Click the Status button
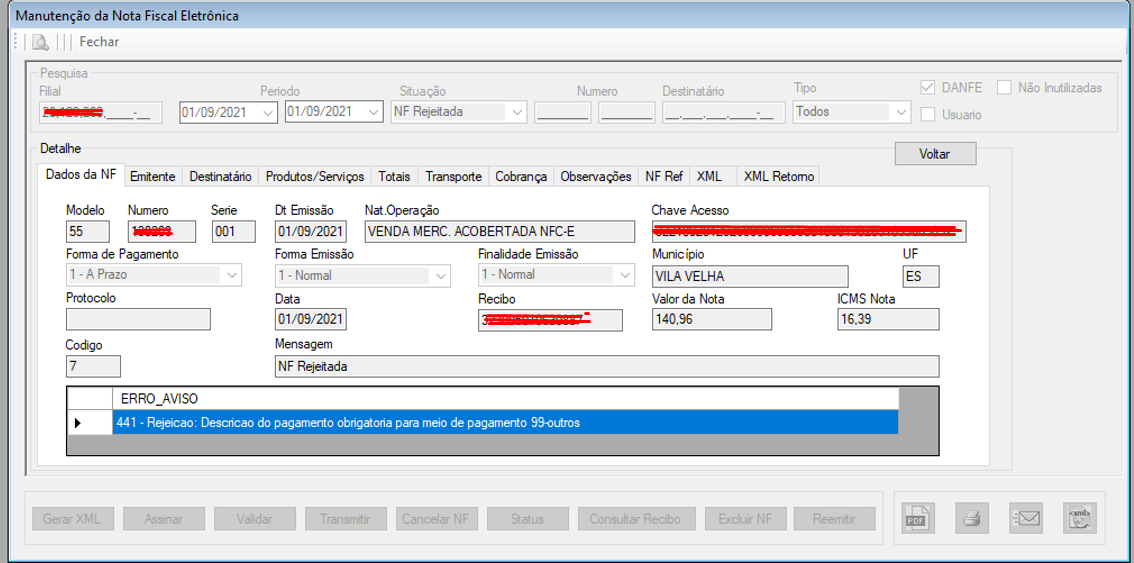This screenshot has width=1134, height=563. (x=527, y=519)
